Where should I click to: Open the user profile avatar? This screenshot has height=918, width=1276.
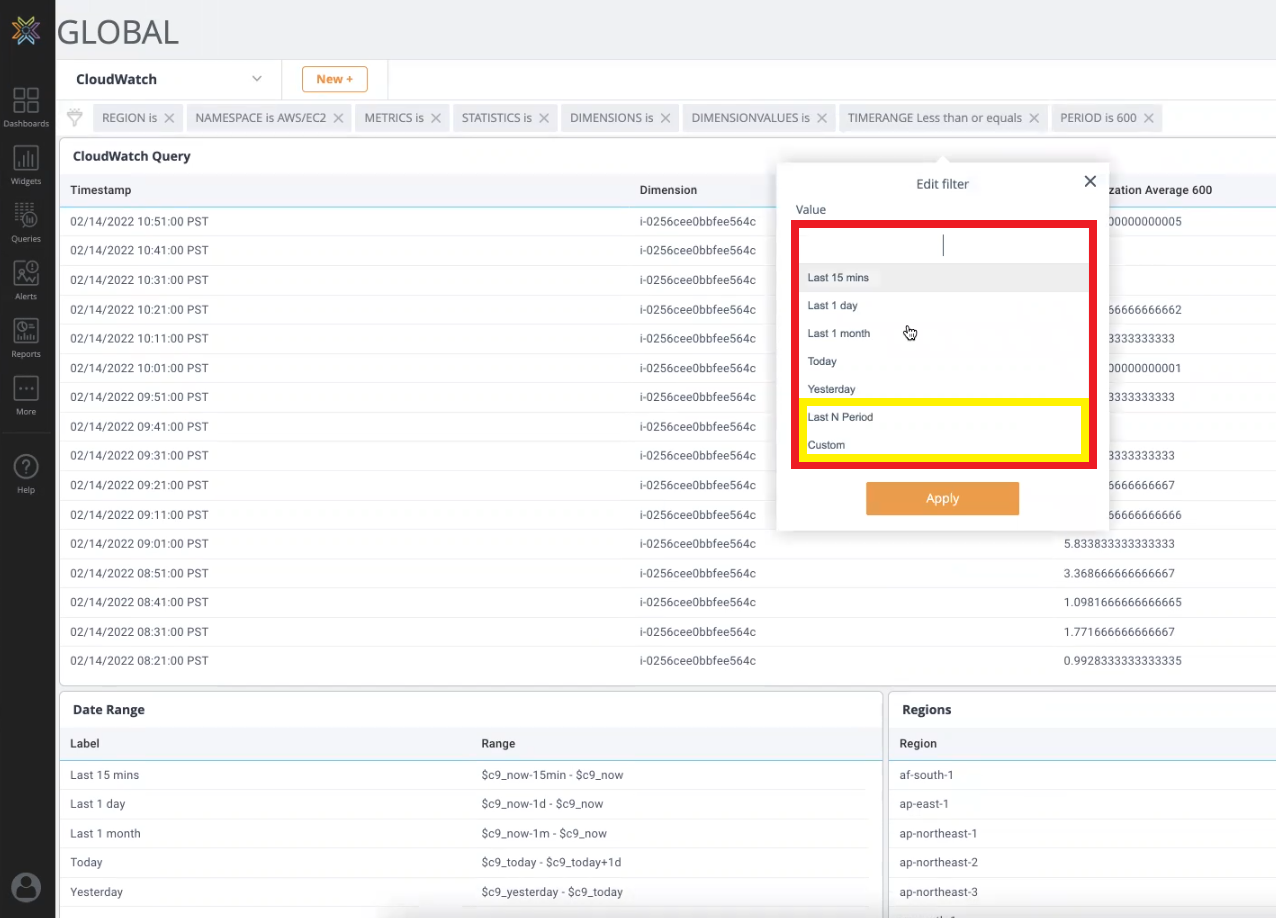[x=26, y=886]
